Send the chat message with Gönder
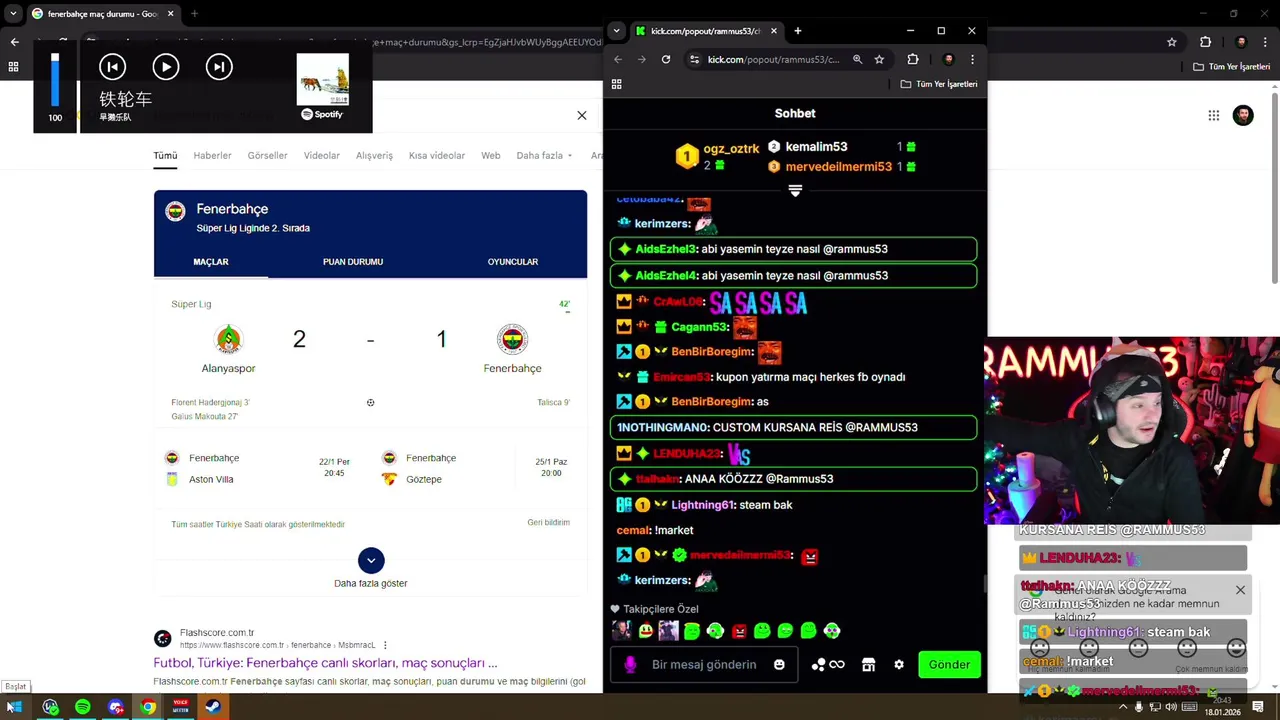 [x=949, y=665]
